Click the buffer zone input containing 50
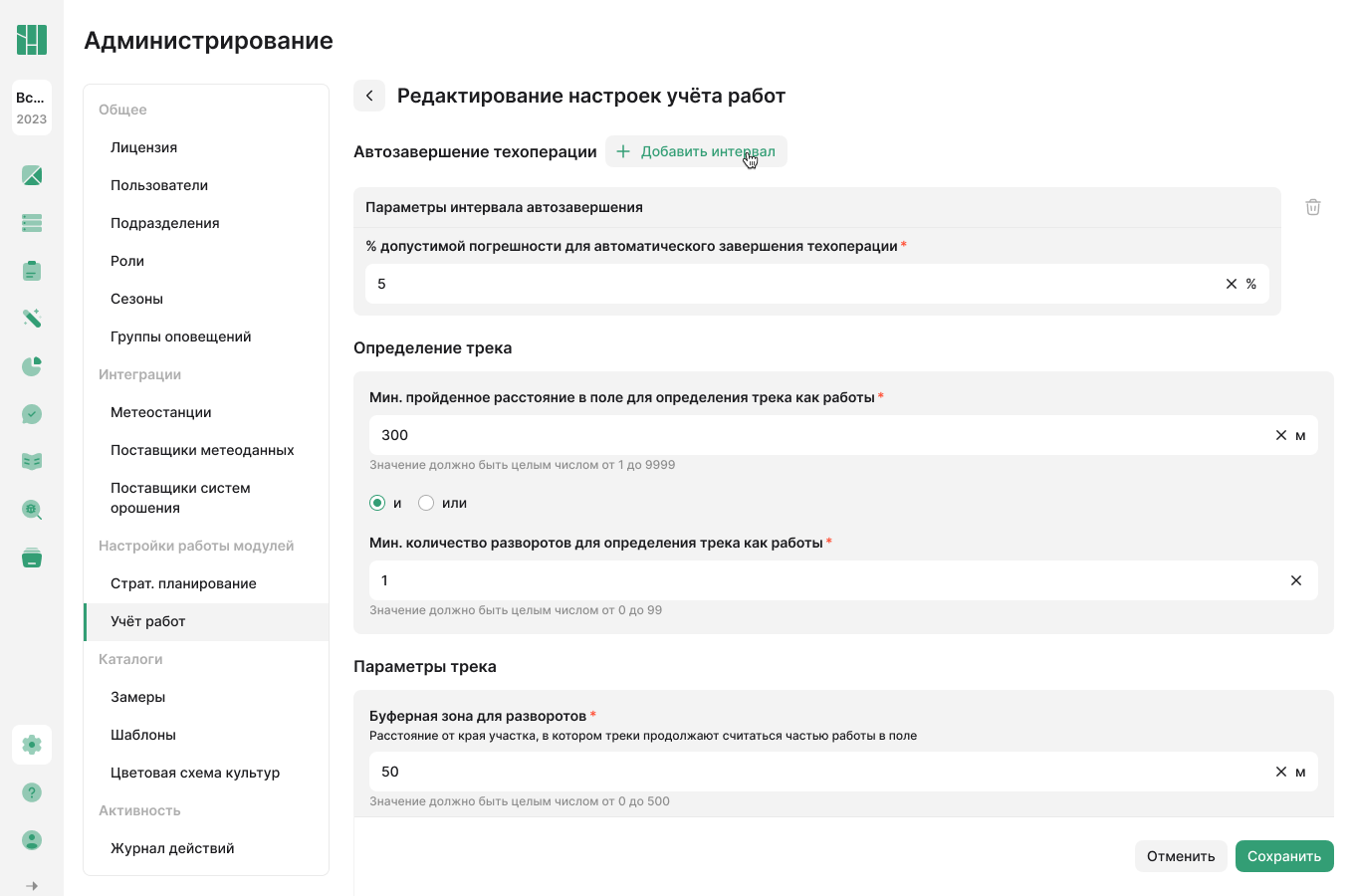1354x896 pixels. (x=816, y=772)
